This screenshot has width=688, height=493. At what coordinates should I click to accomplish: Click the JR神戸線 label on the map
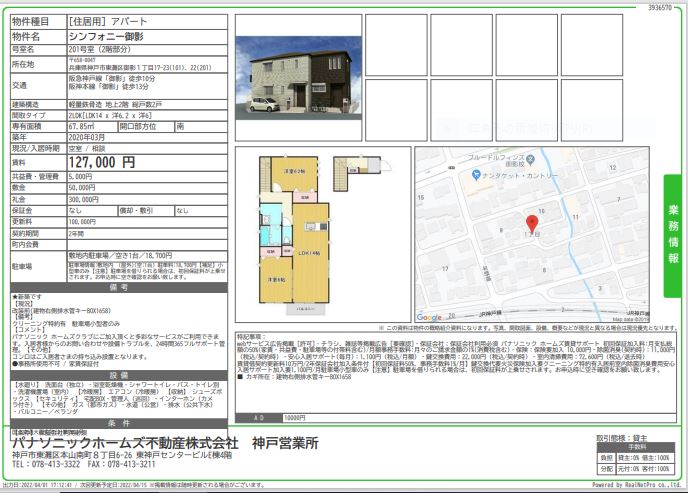[x=491, y=314]
